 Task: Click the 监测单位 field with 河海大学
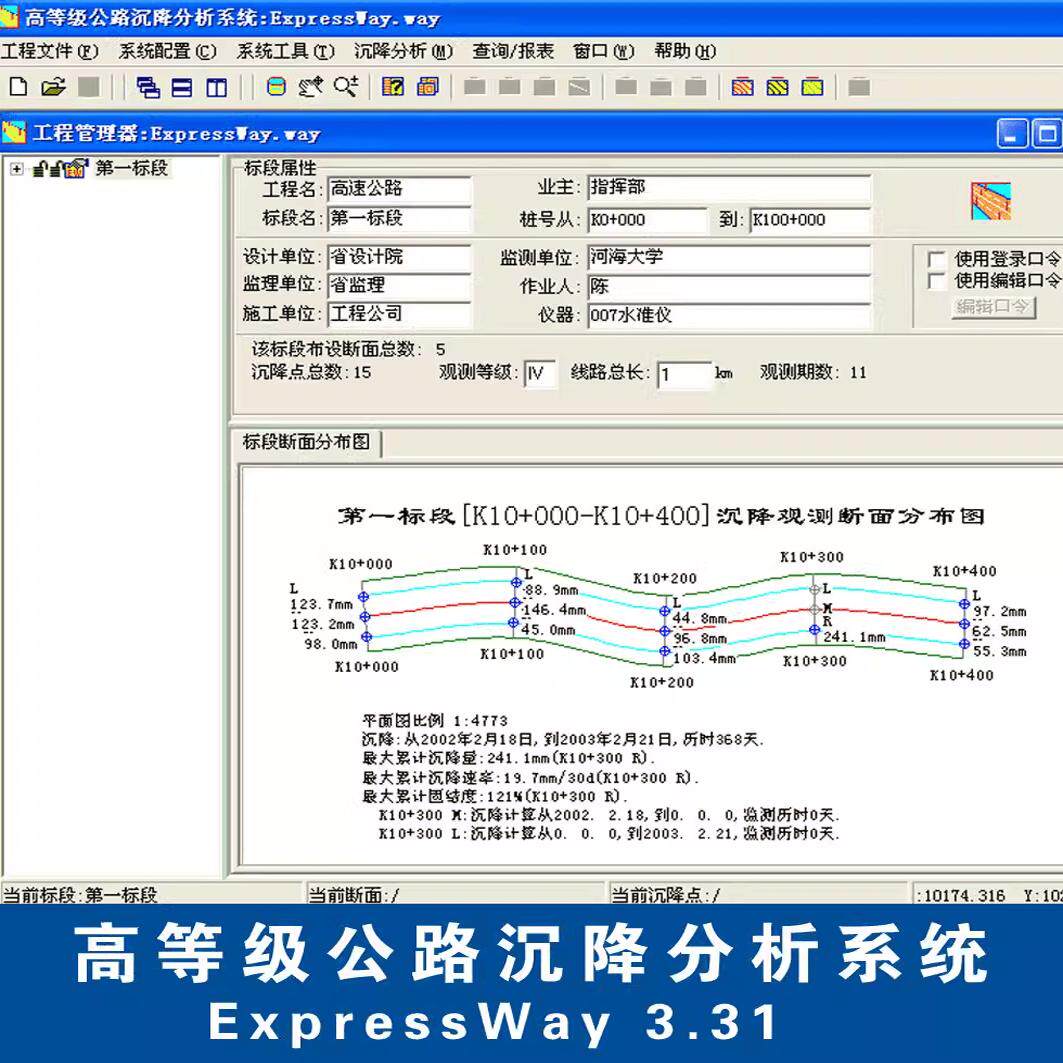(729, 258)
